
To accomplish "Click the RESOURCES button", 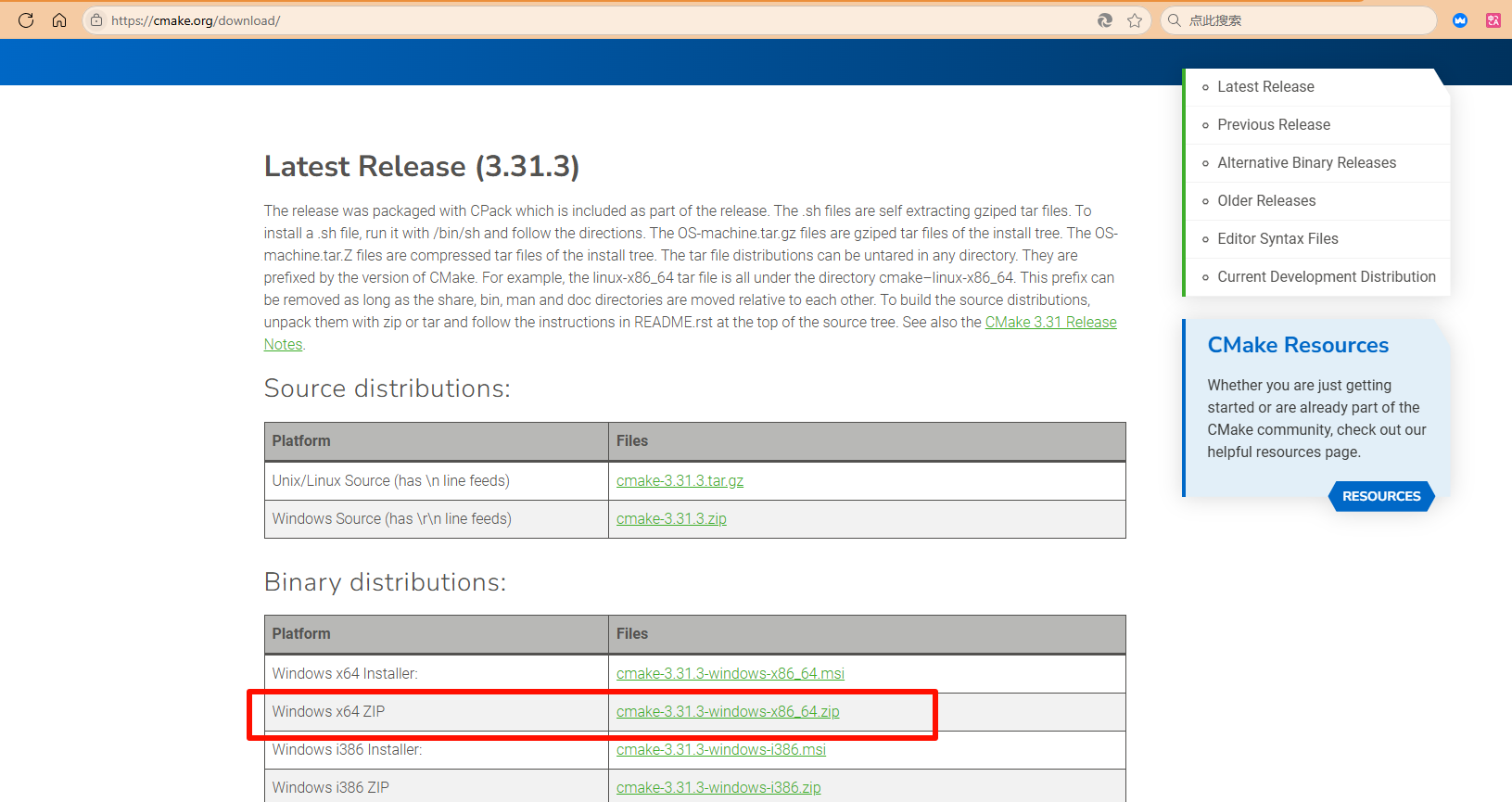I will [x=1381, y=496].
